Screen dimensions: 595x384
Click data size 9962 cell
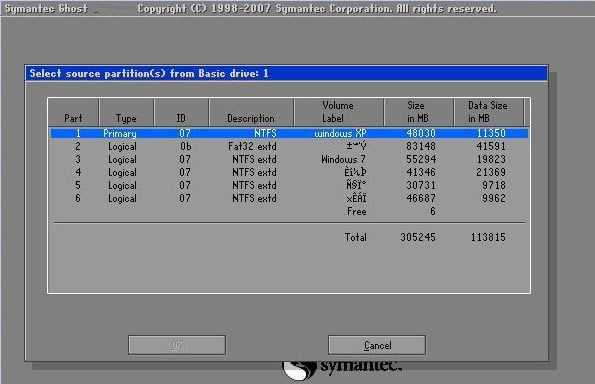(494, 198)
